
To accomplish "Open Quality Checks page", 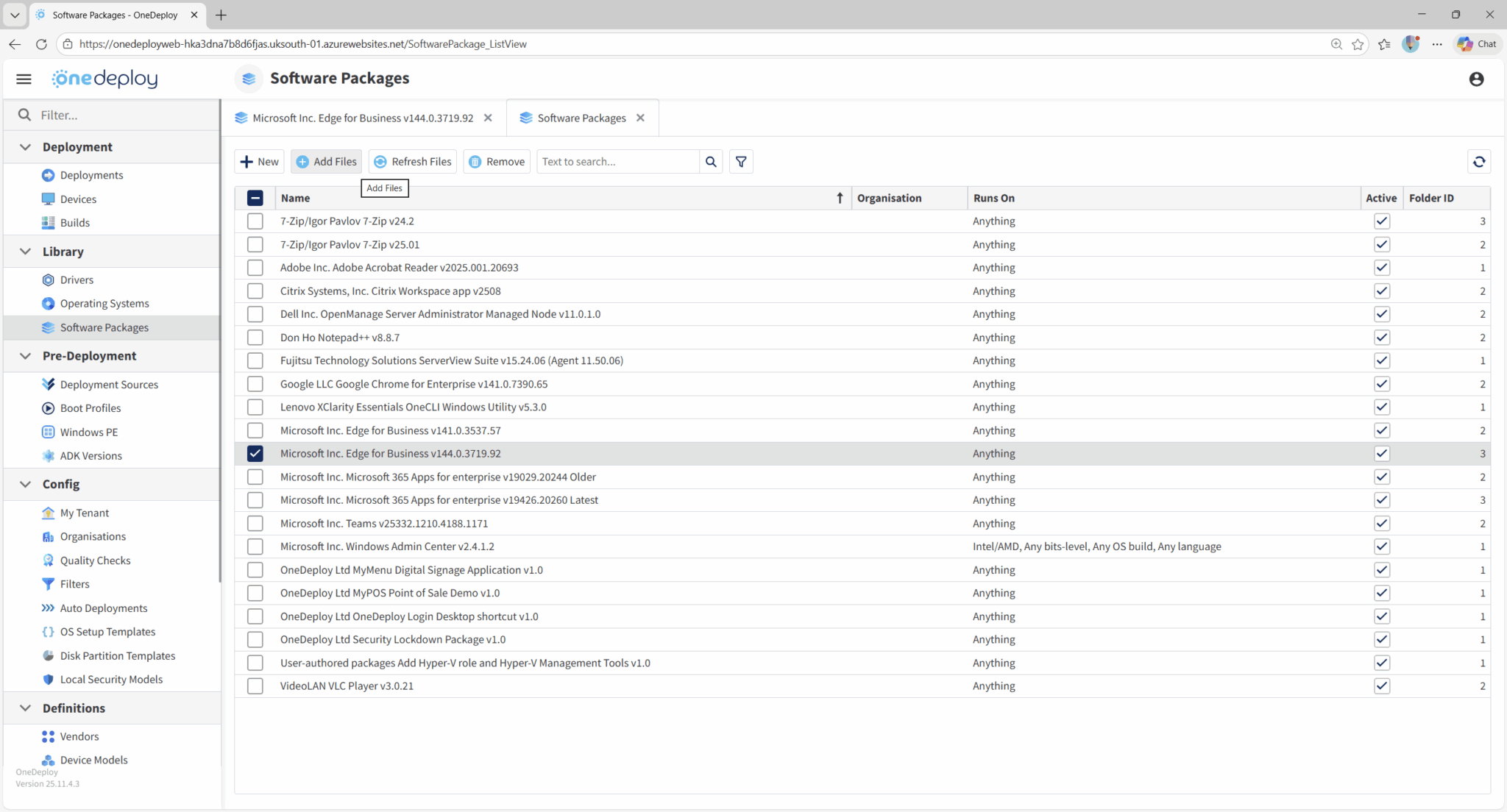I will [95, 560].
